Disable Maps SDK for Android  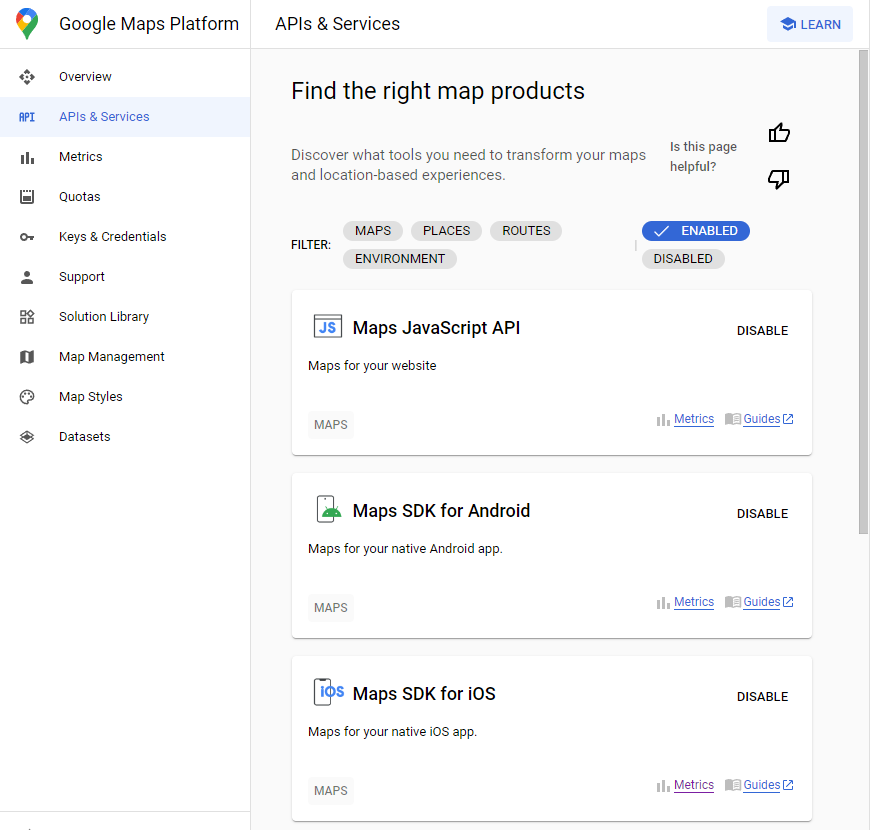[x=762, y=514]
